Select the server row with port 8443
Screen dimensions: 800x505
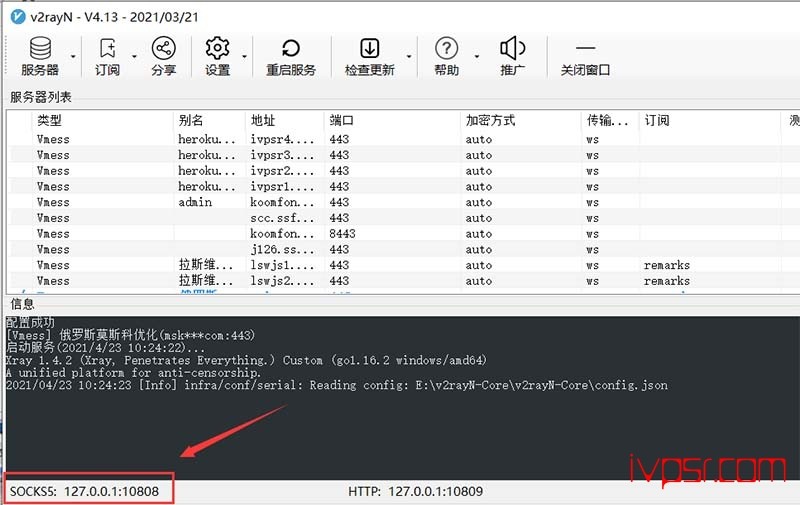pyautogui.click(x=403, y=234)
